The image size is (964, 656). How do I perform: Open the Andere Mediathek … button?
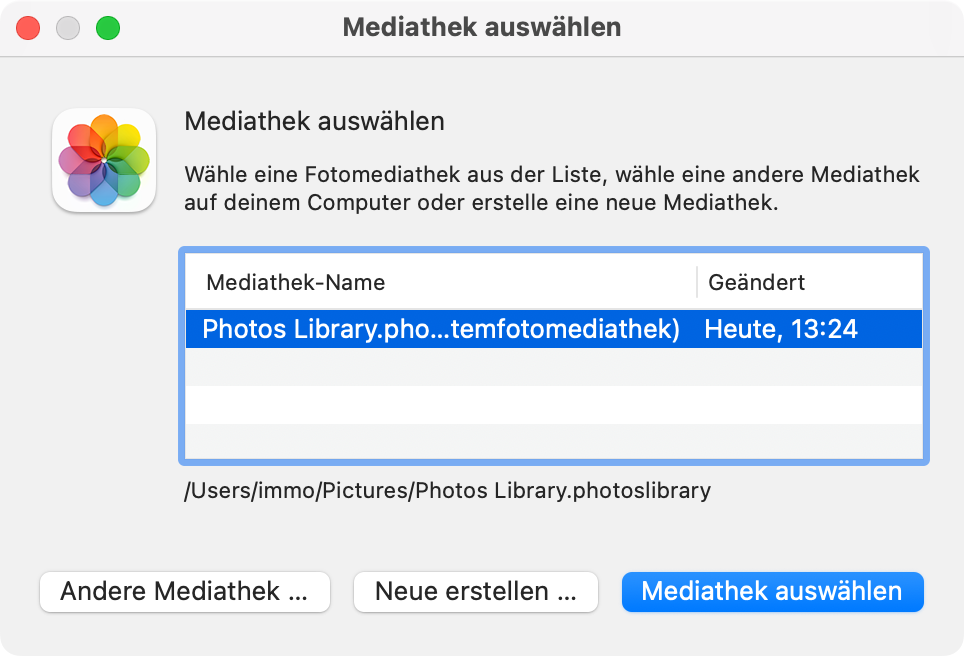click(185, 591)
